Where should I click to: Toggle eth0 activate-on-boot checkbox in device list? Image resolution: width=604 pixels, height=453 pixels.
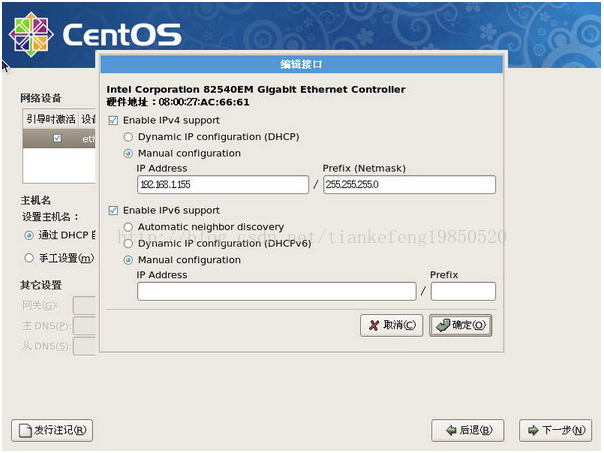coord(57,138)
